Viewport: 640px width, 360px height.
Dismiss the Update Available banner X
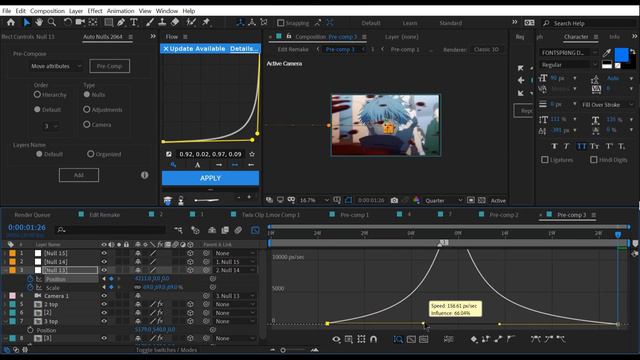coord(166,49)
